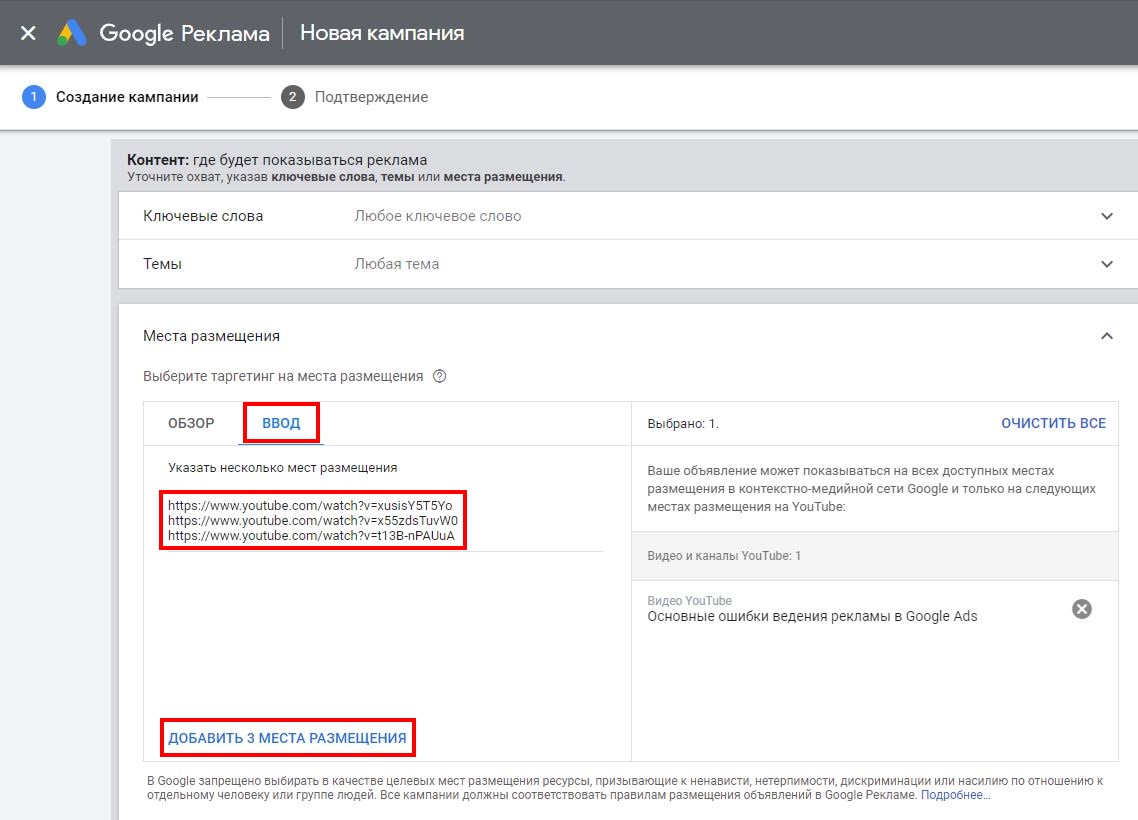Click ОЧИСТИТЬ ВСЕ to clear selections
The image size is (1138, 820).
point(1053,423)
